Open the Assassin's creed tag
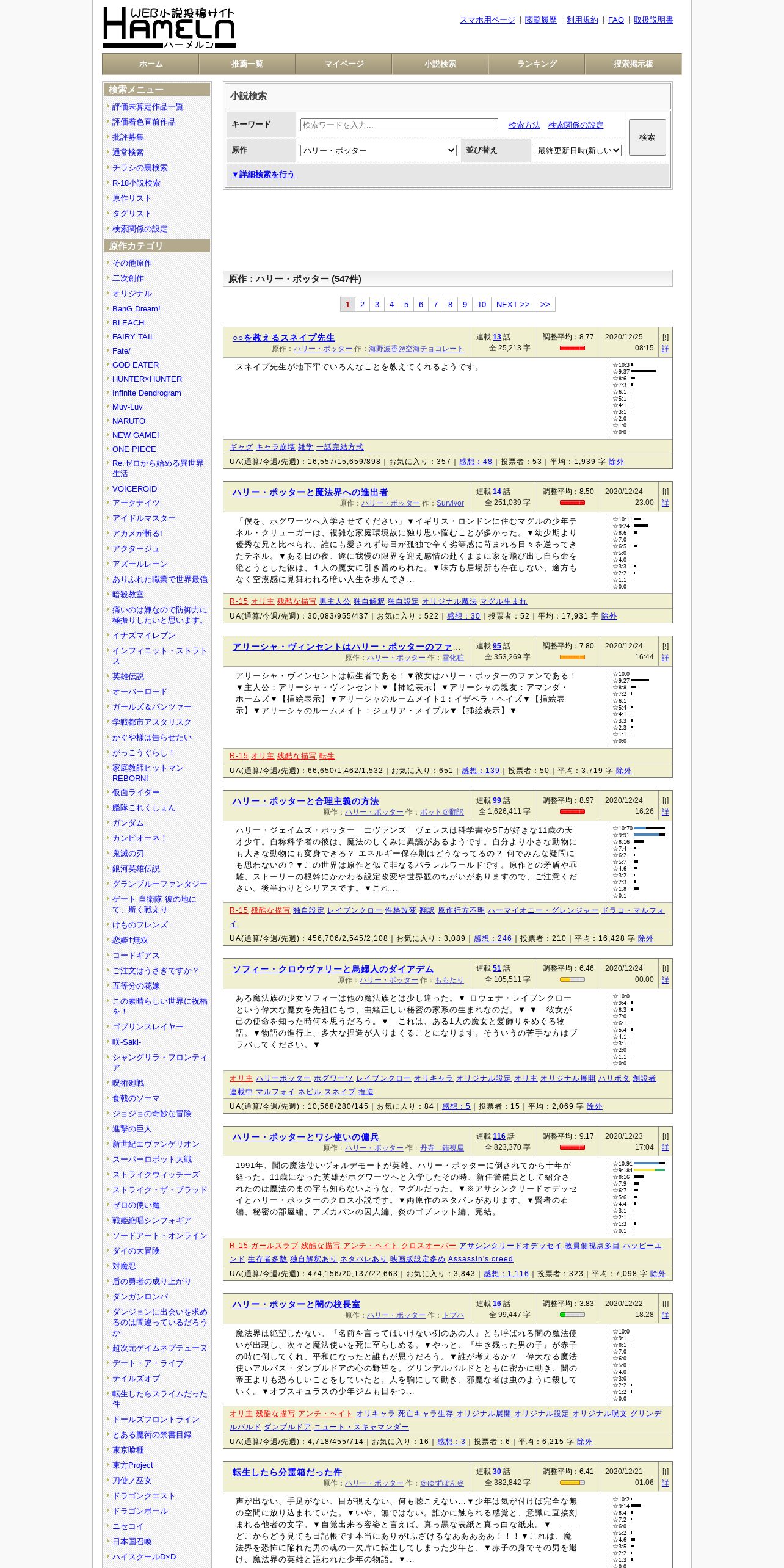Viewport: 784px width, 1568px height. click(x=481, y=1259)
